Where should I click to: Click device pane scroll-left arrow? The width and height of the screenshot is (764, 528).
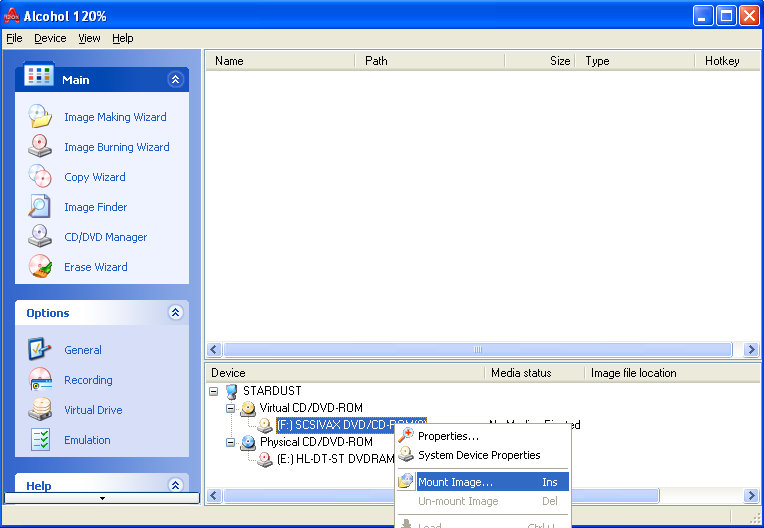click(214, 495)
